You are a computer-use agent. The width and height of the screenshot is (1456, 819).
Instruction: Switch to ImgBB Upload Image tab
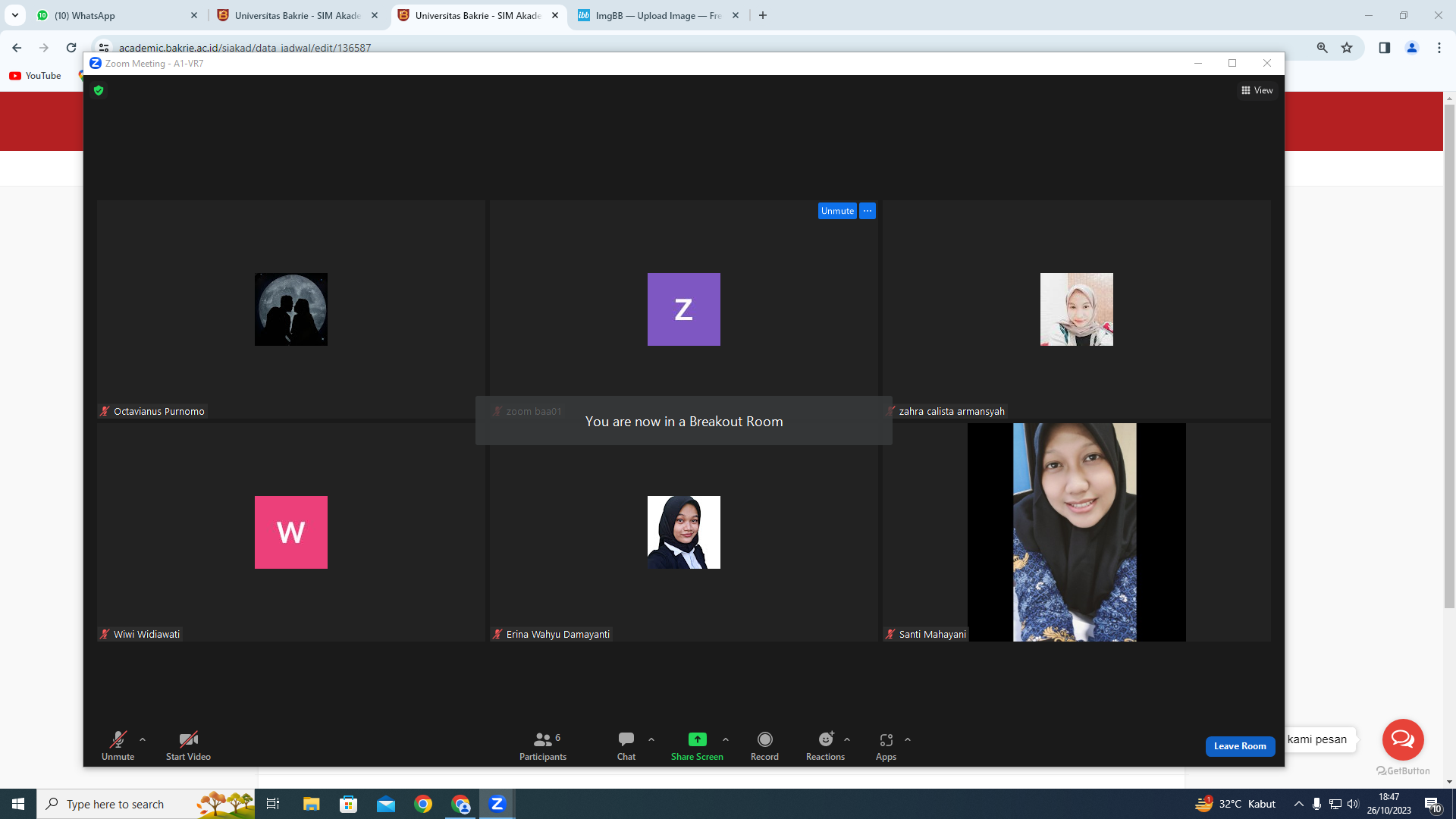click(659, 15)
